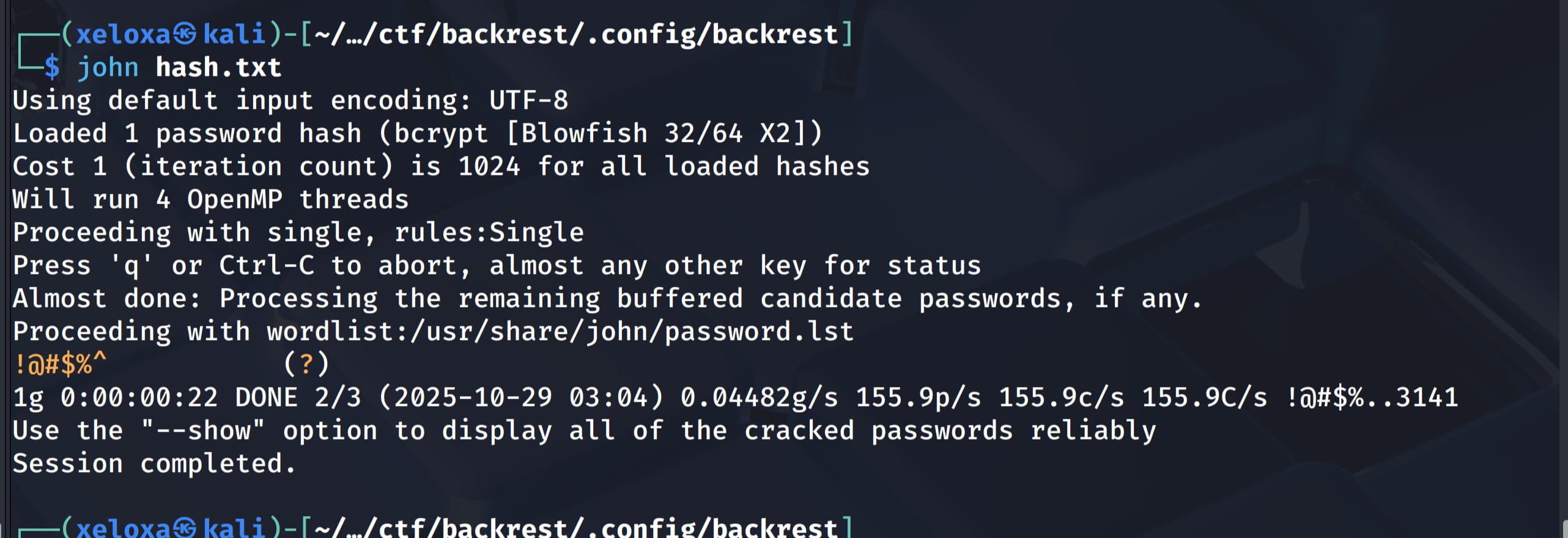Viewport: 1568px width, 538px height.
Task: Click the orange cracked password "!@#$%^"
Action: (60, 364)
